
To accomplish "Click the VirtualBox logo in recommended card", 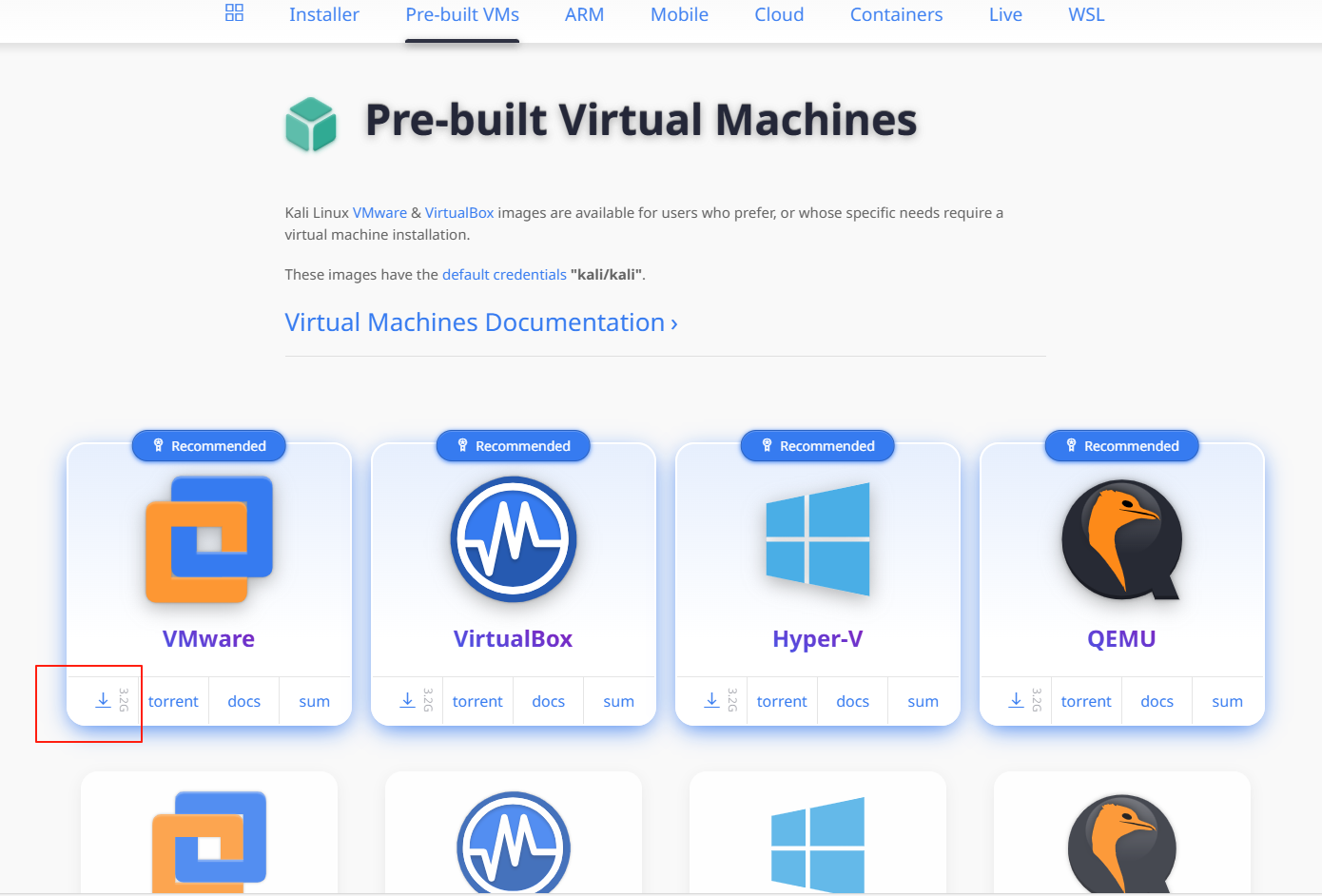I will coord(514,539).
